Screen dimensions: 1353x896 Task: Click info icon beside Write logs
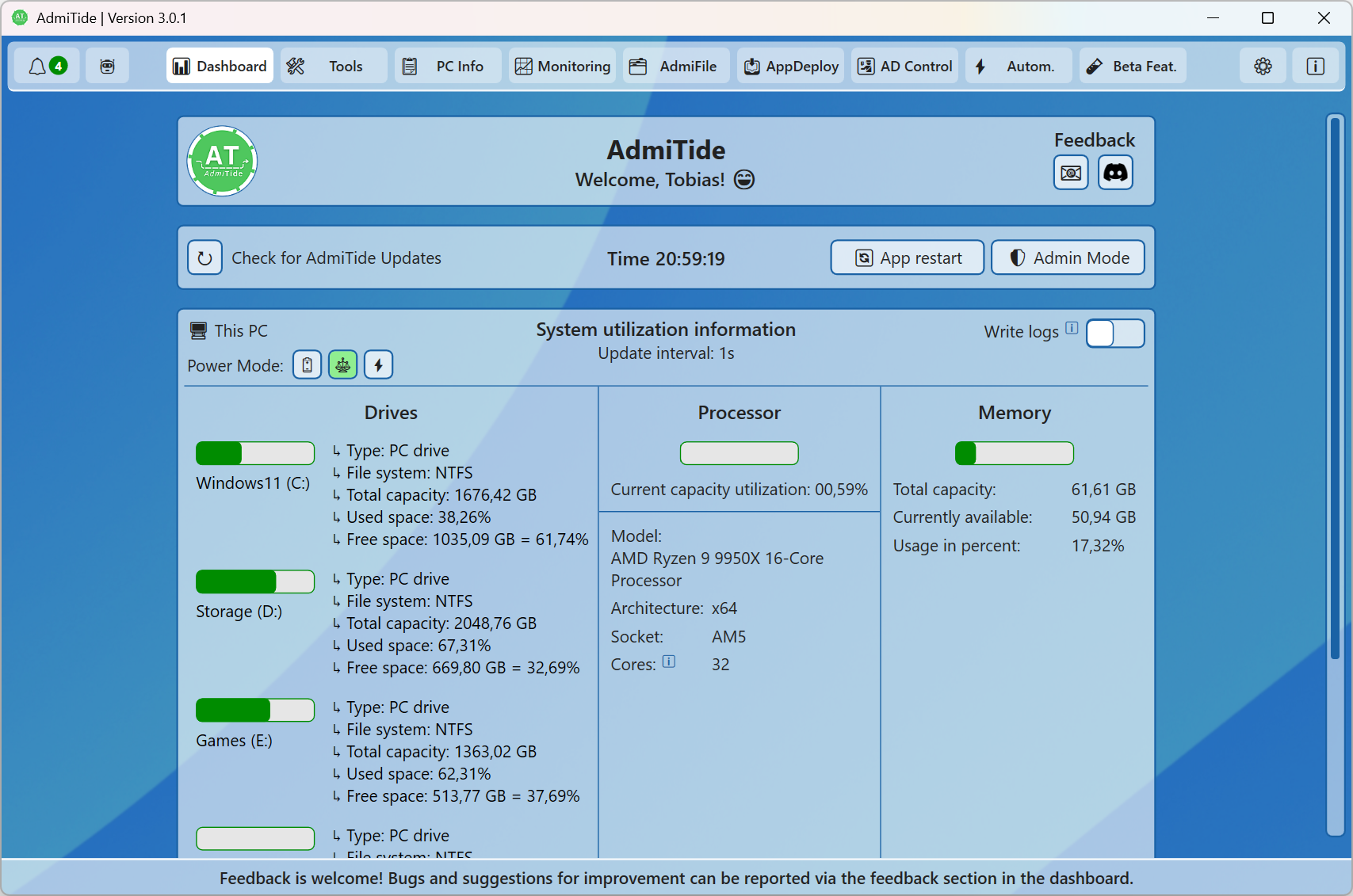(x=1072, y=328)
